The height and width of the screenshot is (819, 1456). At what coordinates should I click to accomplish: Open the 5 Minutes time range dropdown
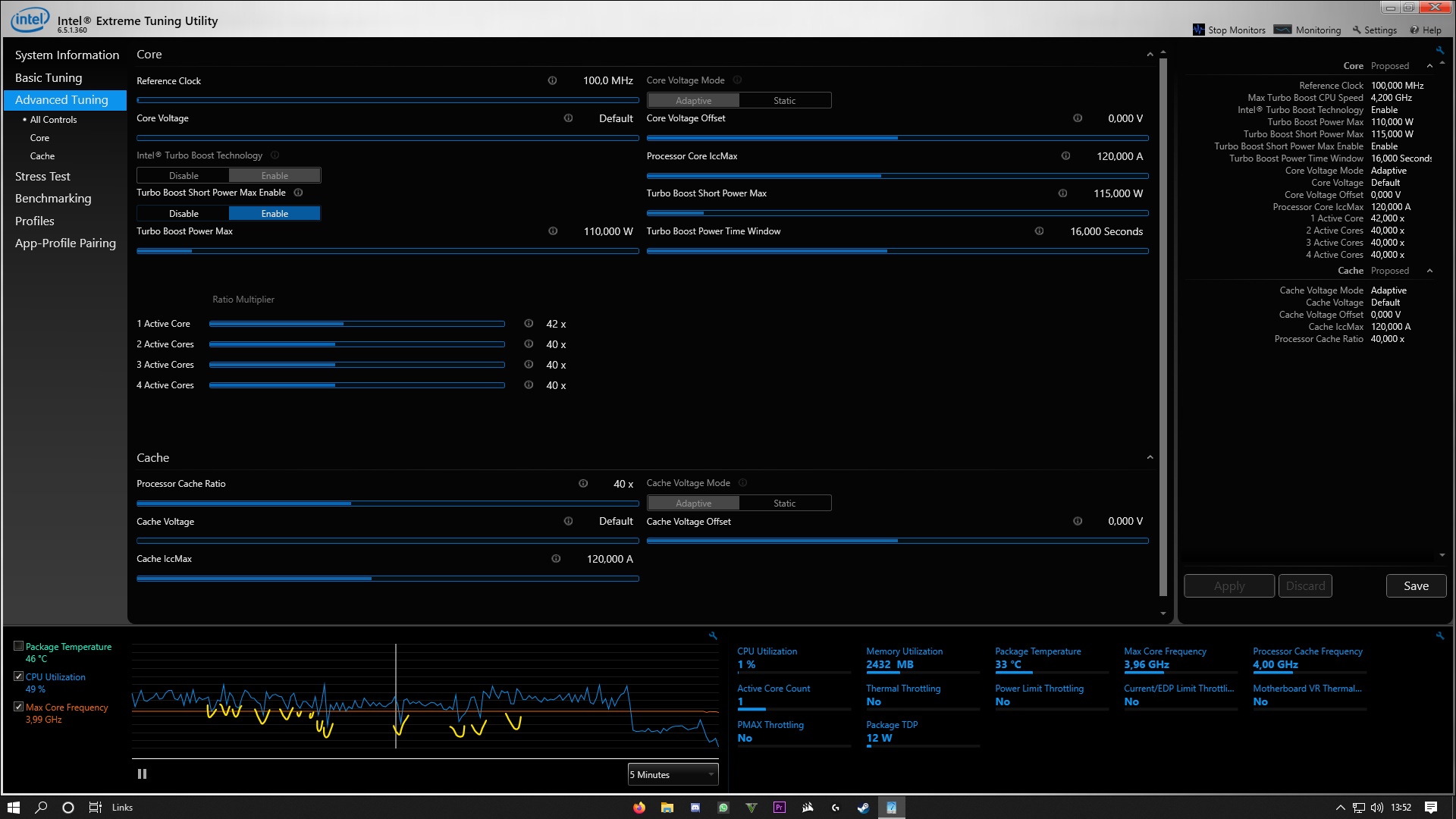click(672, 773)
